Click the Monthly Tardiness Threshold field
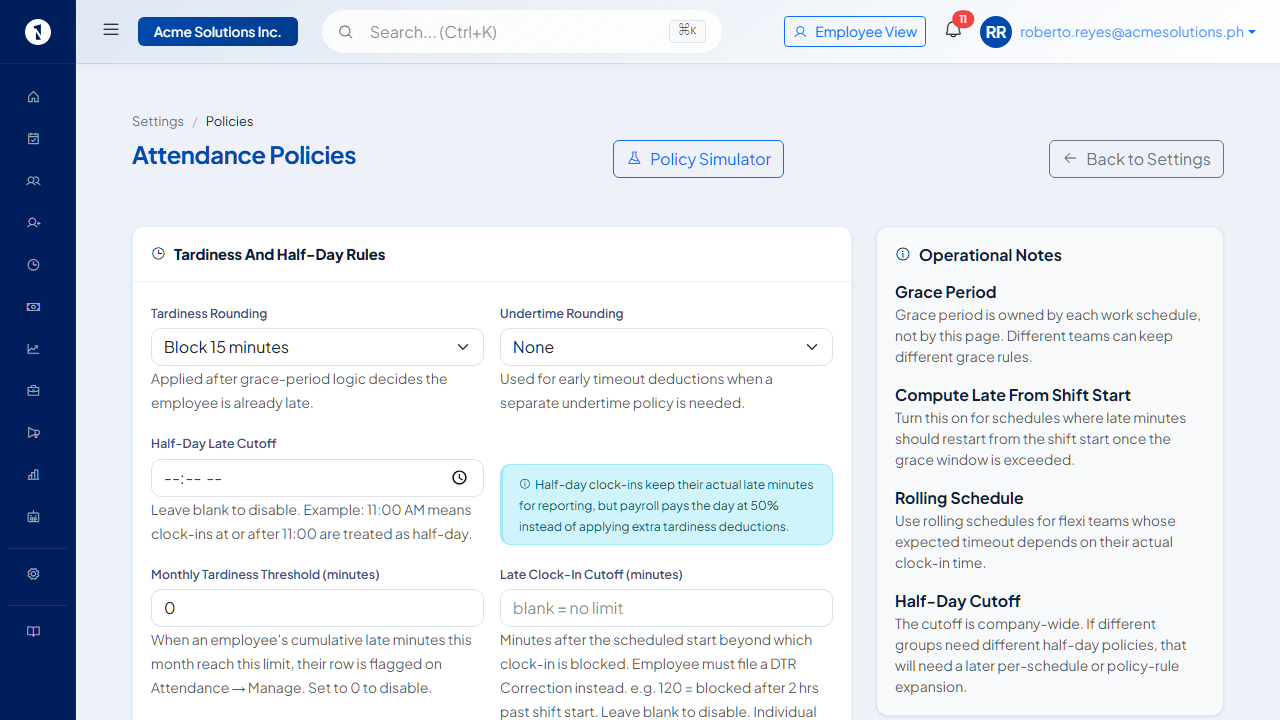 pos(317,608)
